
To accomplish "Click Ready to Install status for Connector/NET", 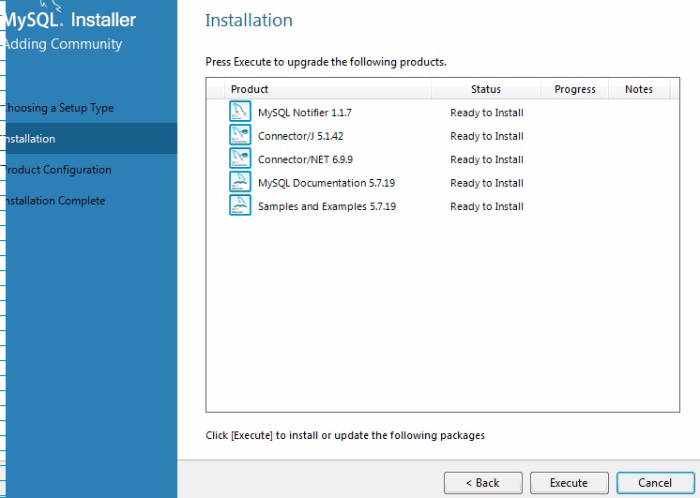I will 487,160.
